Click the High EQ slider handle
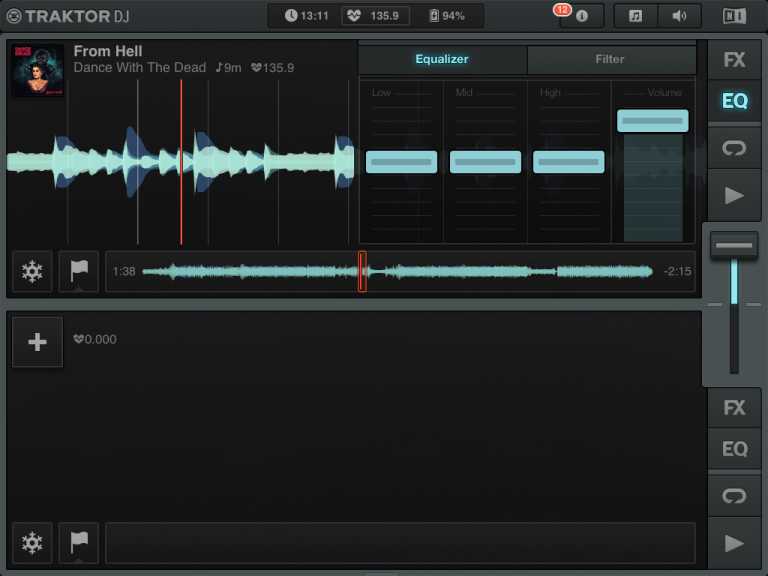This screenshot has height=576, width=768. tap(569, 162)
